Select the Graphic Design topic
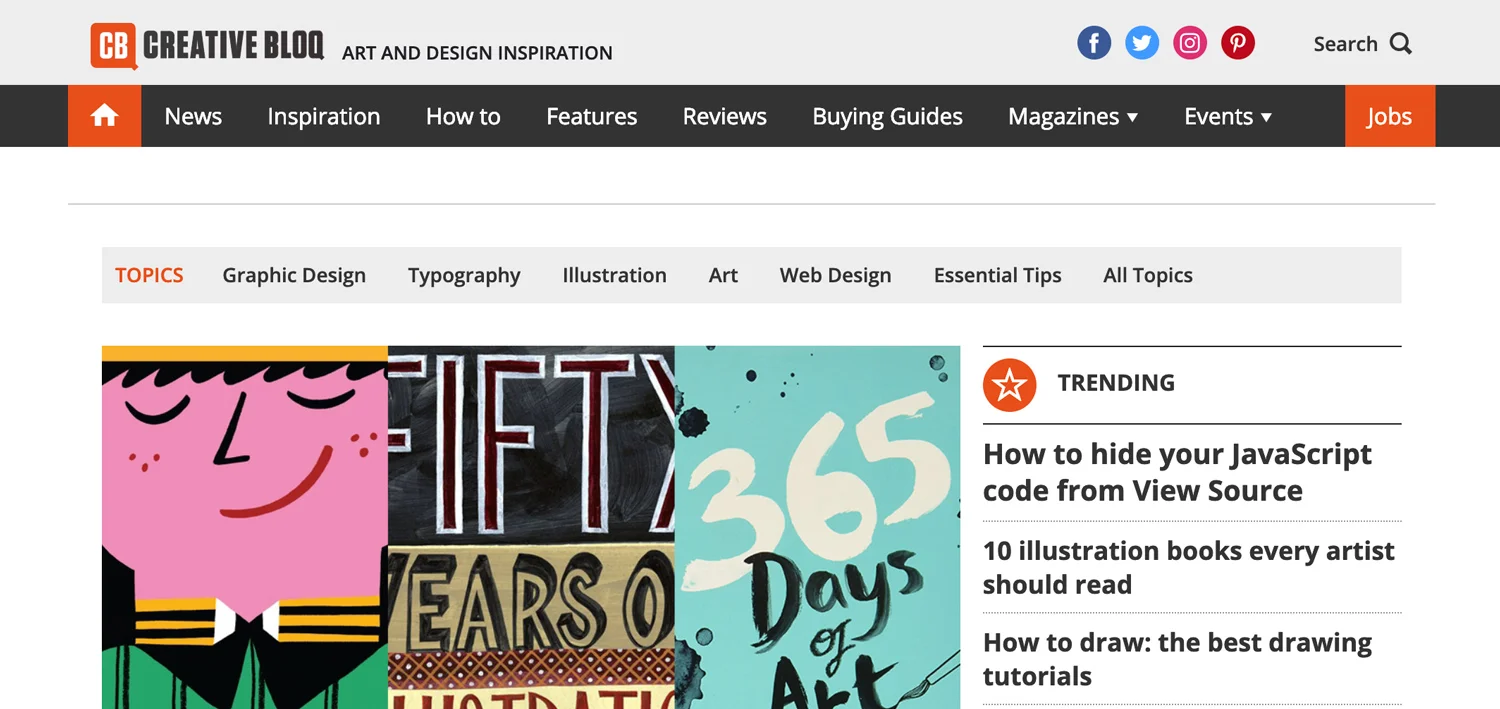The width and height of the screenshot is (1500, 709). (x=294, y=275)
